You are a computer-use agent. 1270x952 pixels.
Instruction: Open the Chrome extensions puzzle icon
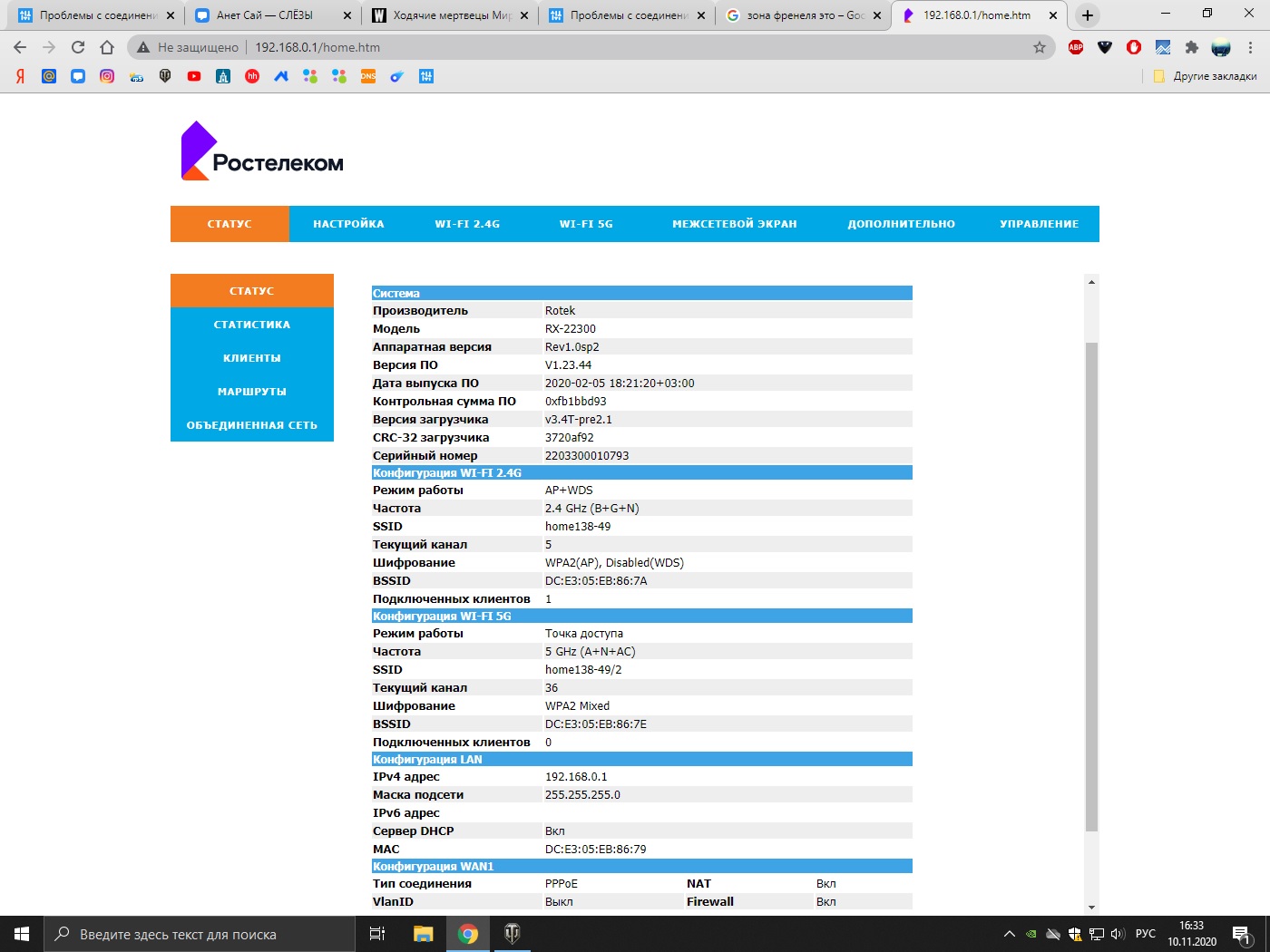(1192, 47)
